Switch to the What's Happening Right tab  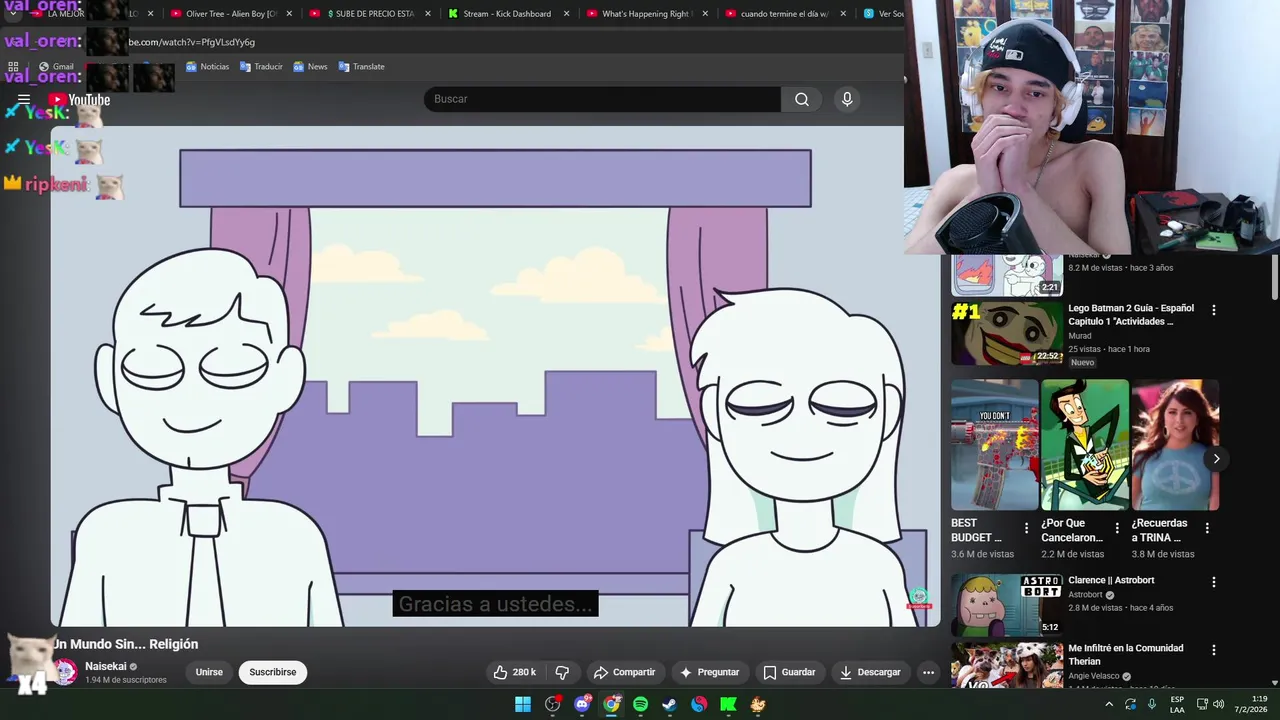pos(645,14)
